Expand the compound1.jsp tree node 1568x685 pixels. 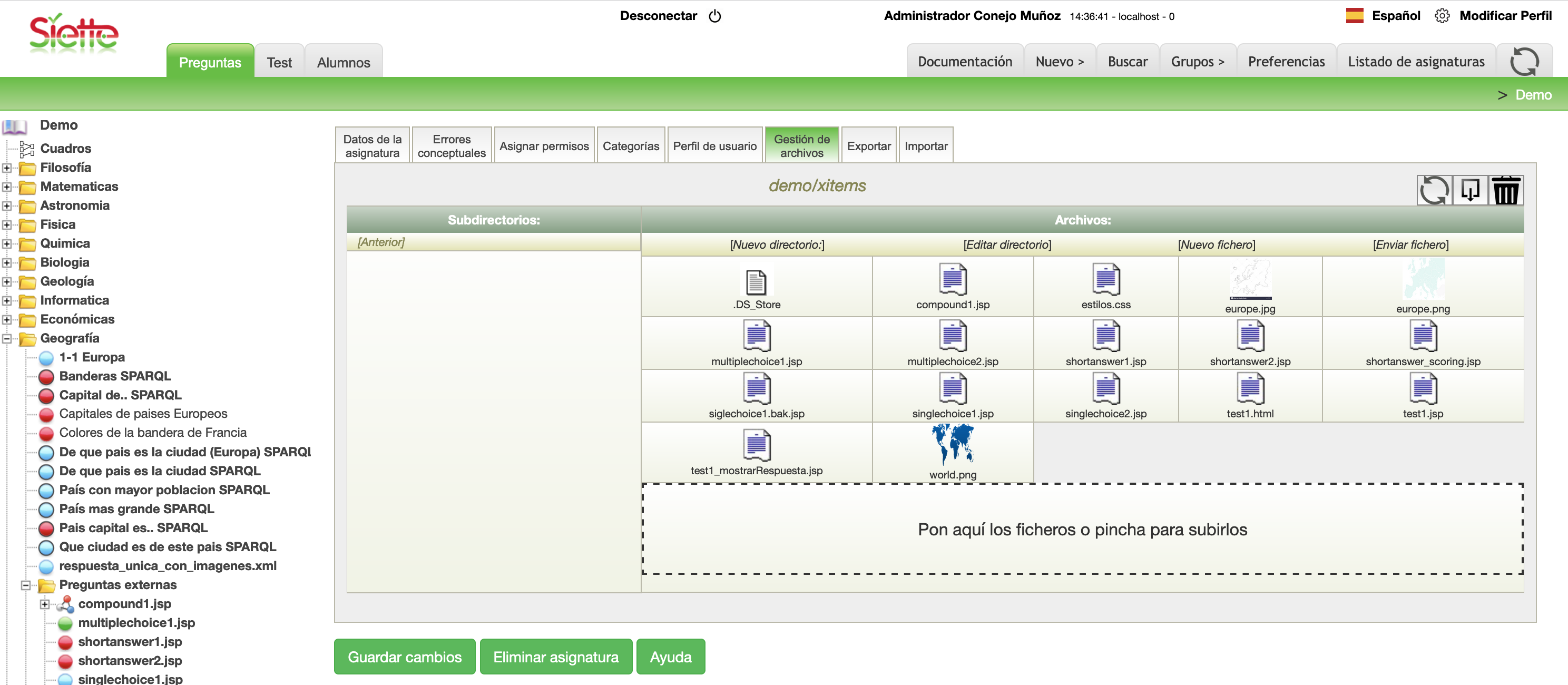44,604
